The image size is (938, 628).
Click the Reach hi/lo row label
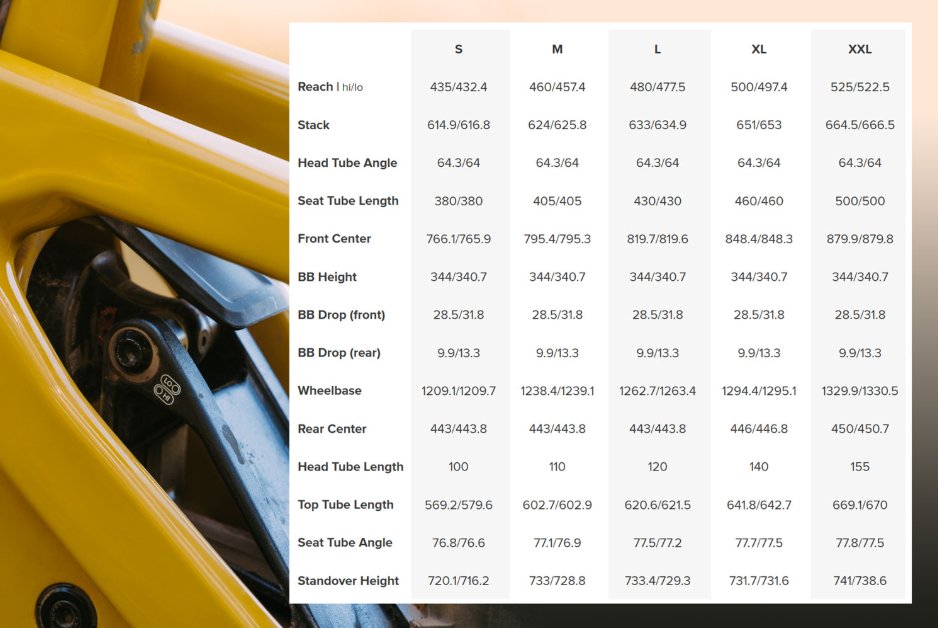[330, 87]
